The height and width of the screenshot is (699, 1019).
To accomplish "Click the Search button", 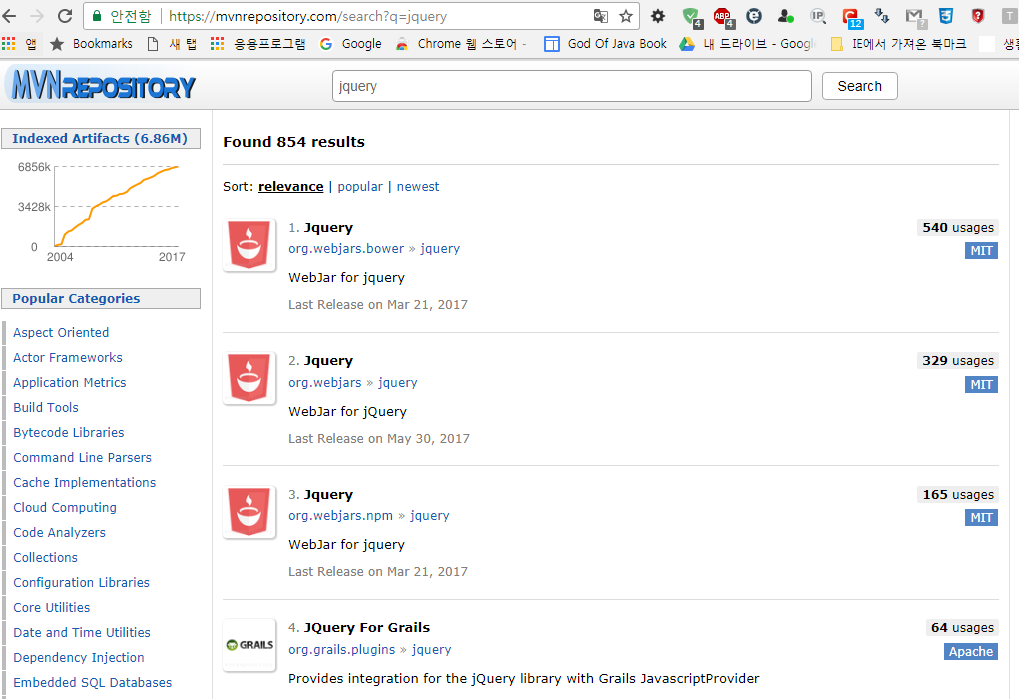I will click(859, 86).
